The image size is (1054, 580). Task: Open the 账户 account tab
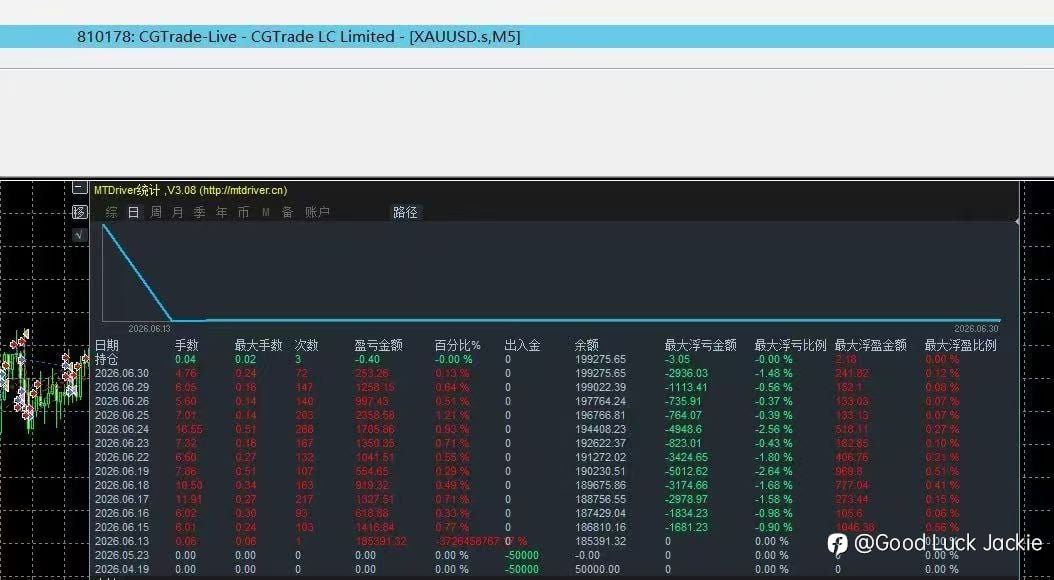coord(317,212)
